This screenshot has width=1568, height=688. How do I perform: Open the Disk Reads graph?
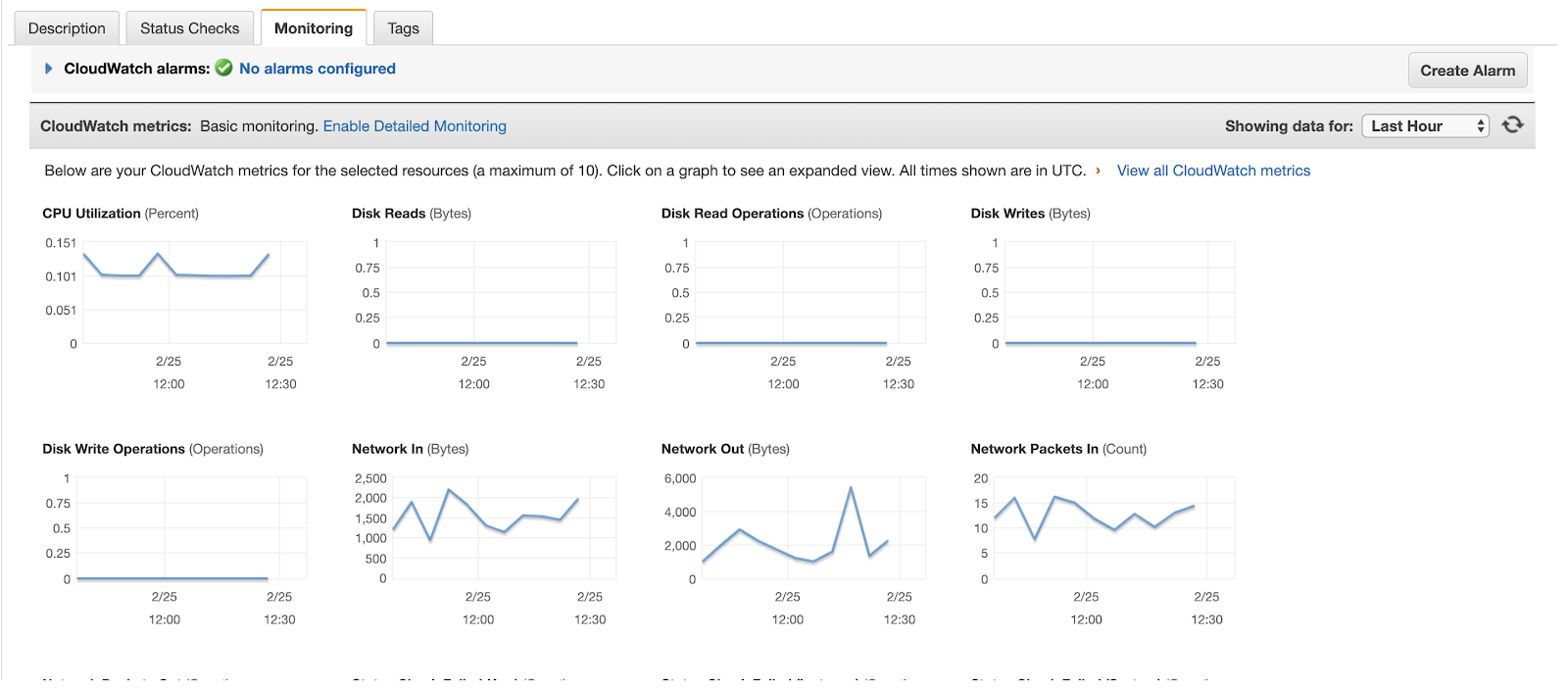point(500,293)
